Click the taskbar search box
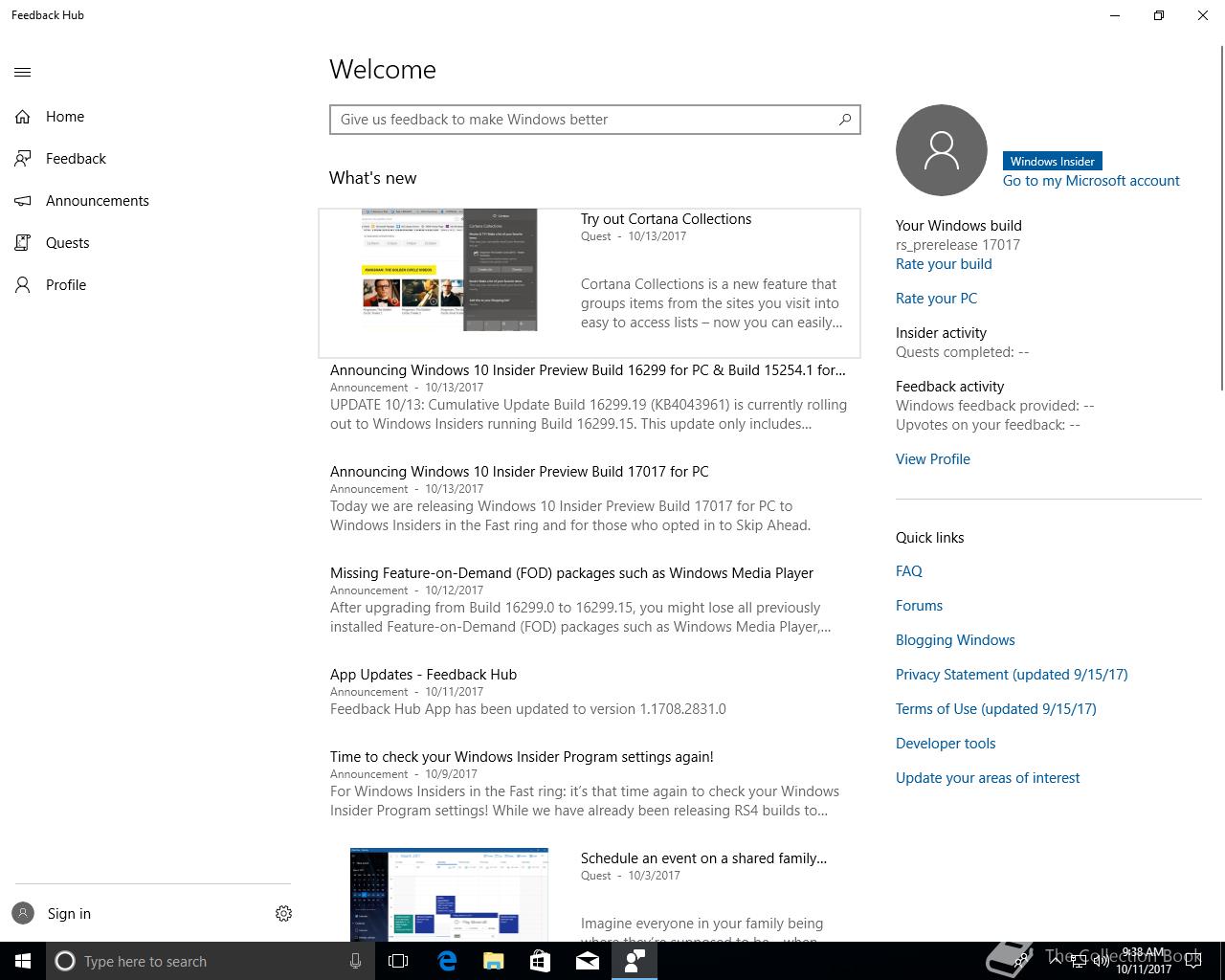This screenshot has width=1225, height=980. tap(209, 961)
